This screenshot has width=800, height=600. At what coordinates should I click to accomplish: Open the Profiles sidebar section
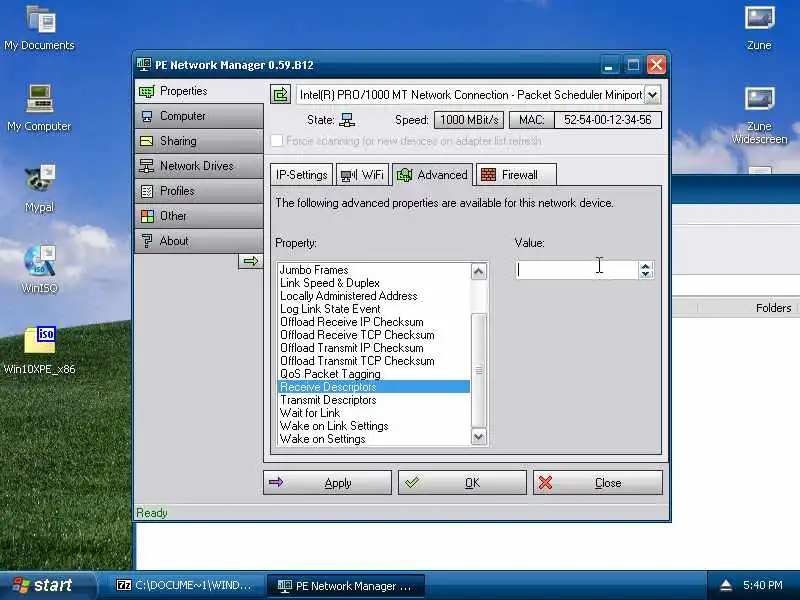point(199,191)
